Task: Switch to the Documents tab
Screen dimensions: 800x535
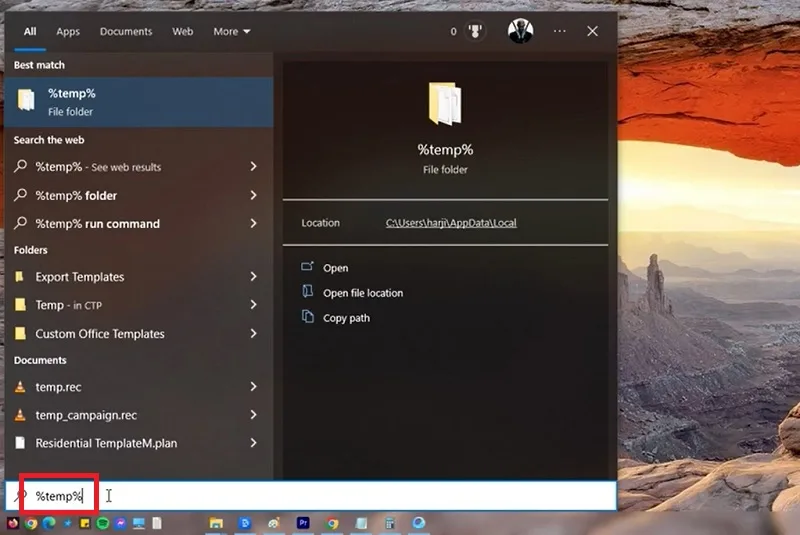Action: 126,32
